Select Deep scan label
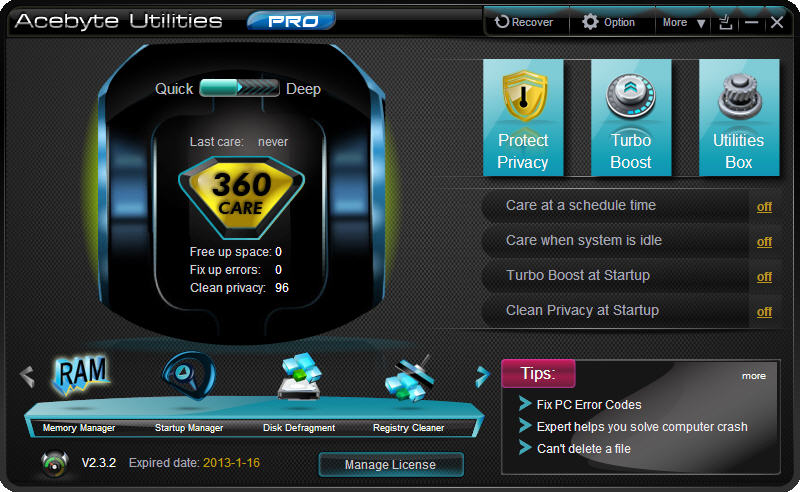 [303, 89]
